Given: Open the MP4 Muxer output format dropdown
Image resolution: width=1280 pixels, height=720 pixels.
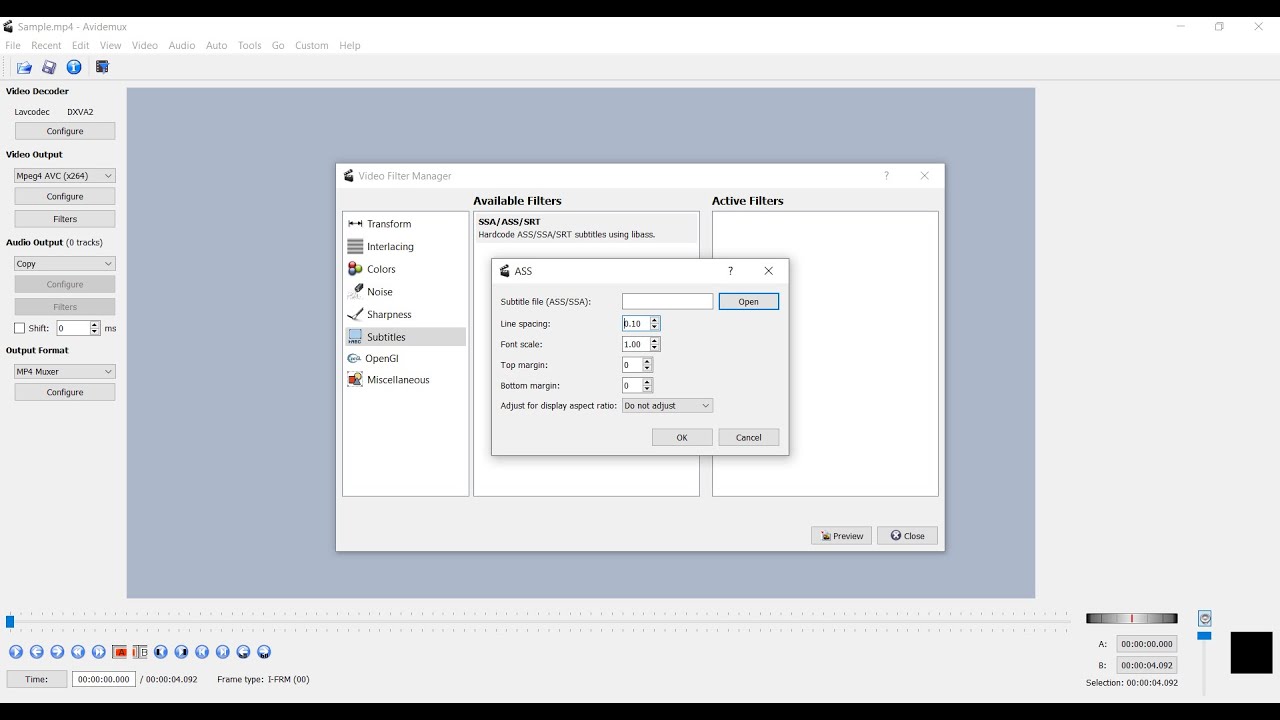Looking at the screenshot, I should click(x=65, y=372).
